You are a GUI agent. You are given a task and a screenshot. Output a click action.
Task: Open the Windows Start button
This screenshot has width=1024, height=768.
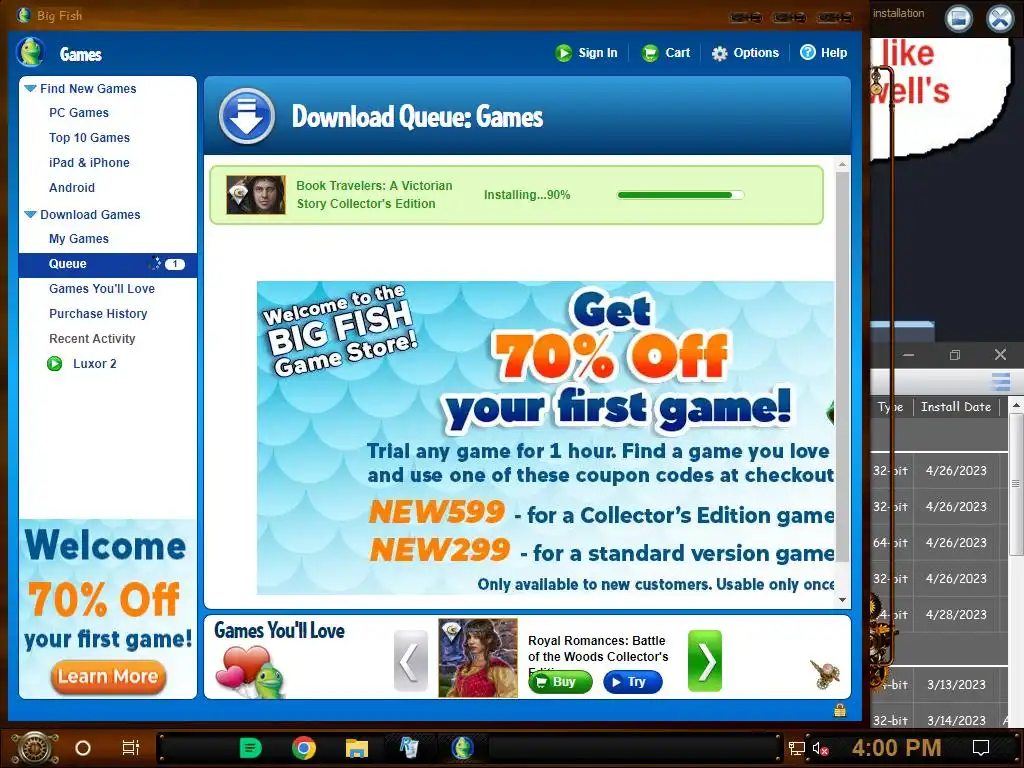(x=34, y=748)
